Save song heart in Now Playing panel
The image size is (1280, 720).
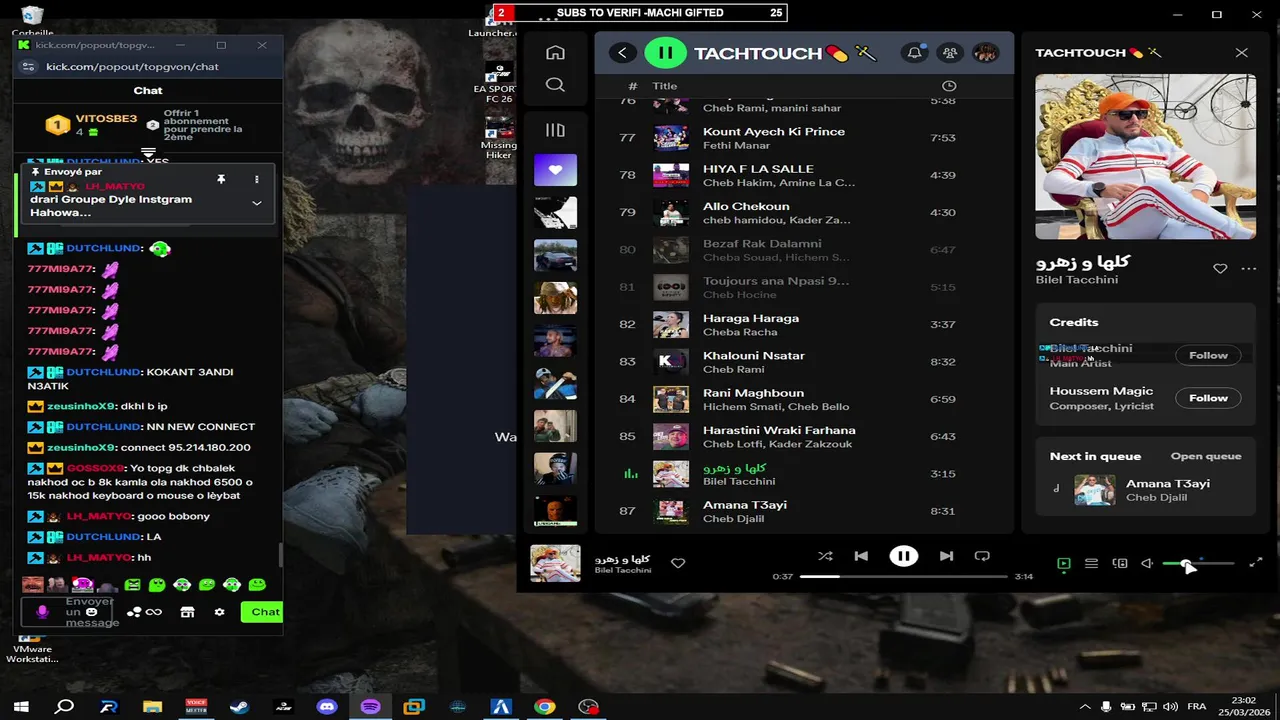point(1220,269)
